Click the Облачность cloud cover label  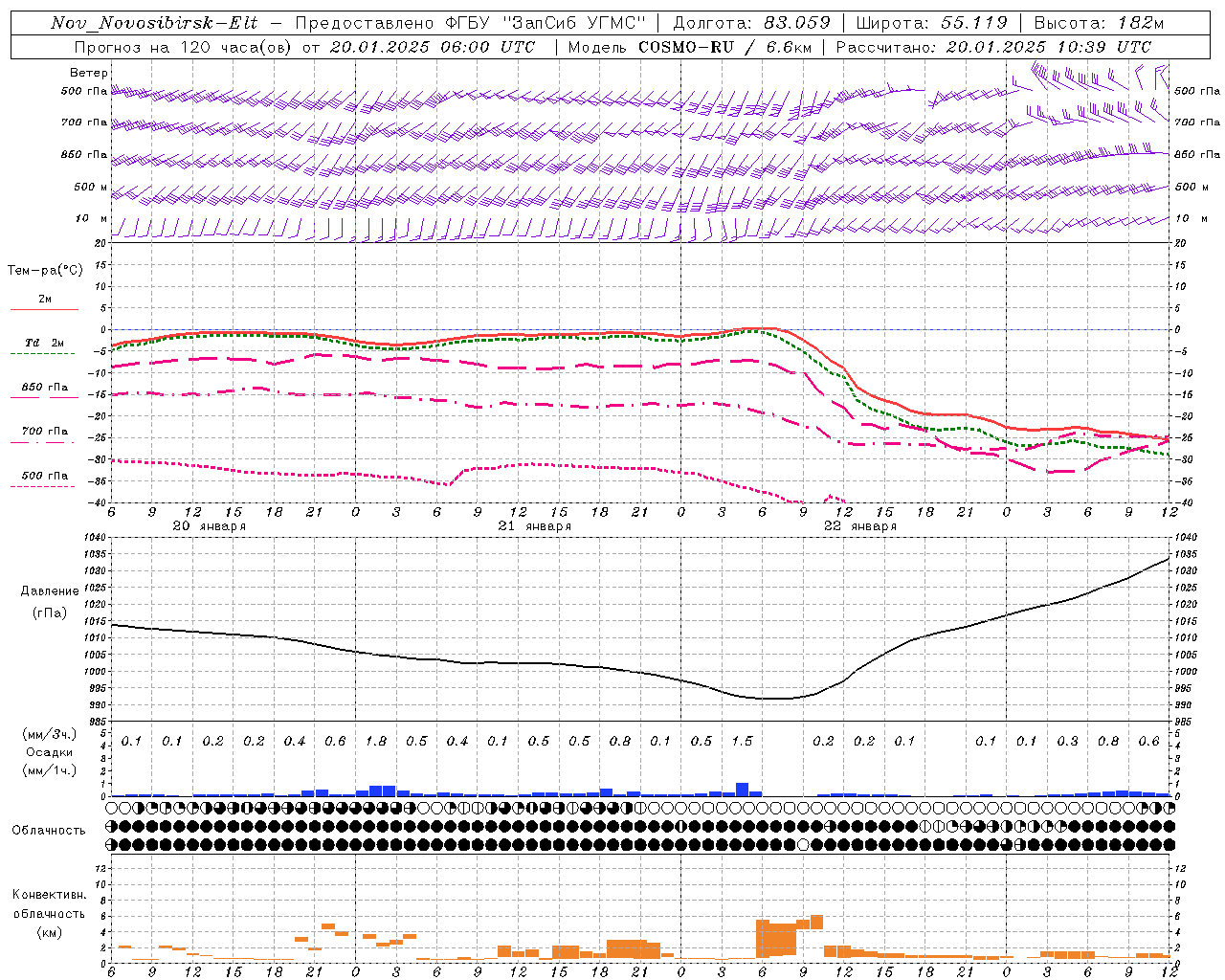tap(49, 831)
